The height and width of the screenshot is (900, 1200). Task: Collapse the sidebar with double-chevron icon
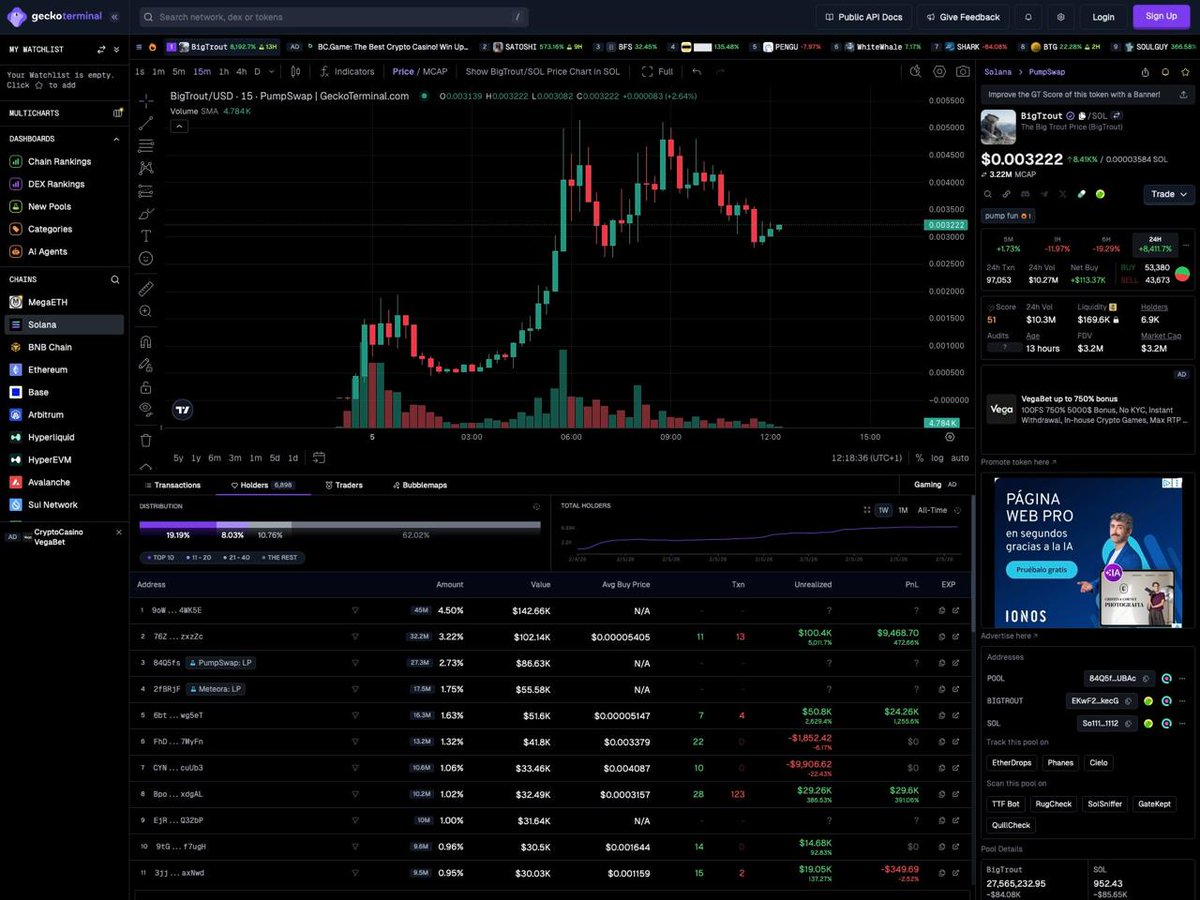(x=114, y=17)
